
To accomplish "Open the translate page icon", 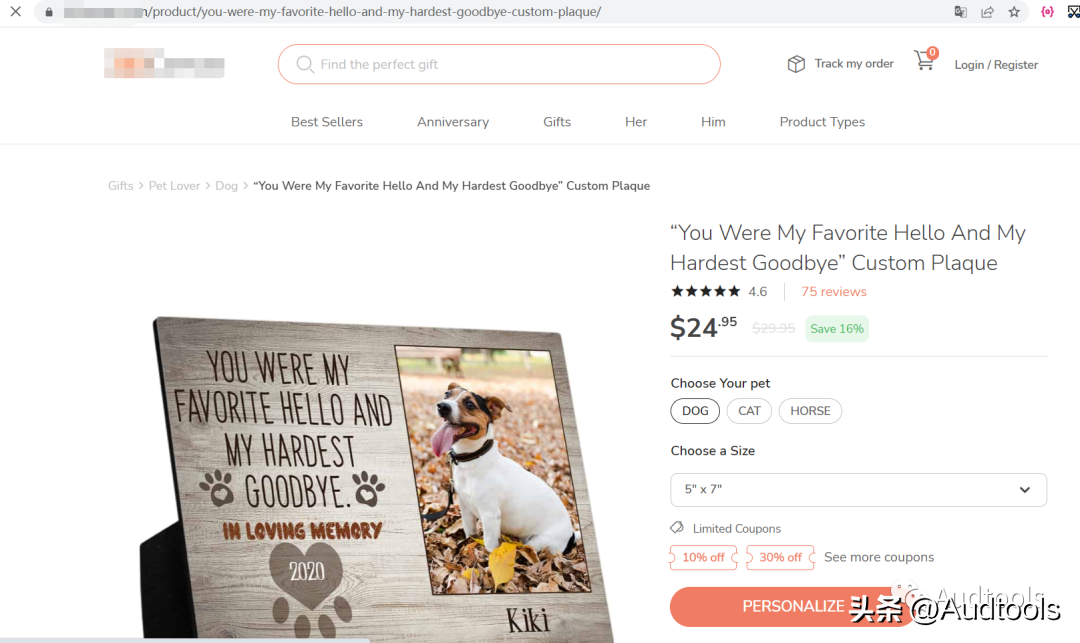I will click(x=960, y=12).
